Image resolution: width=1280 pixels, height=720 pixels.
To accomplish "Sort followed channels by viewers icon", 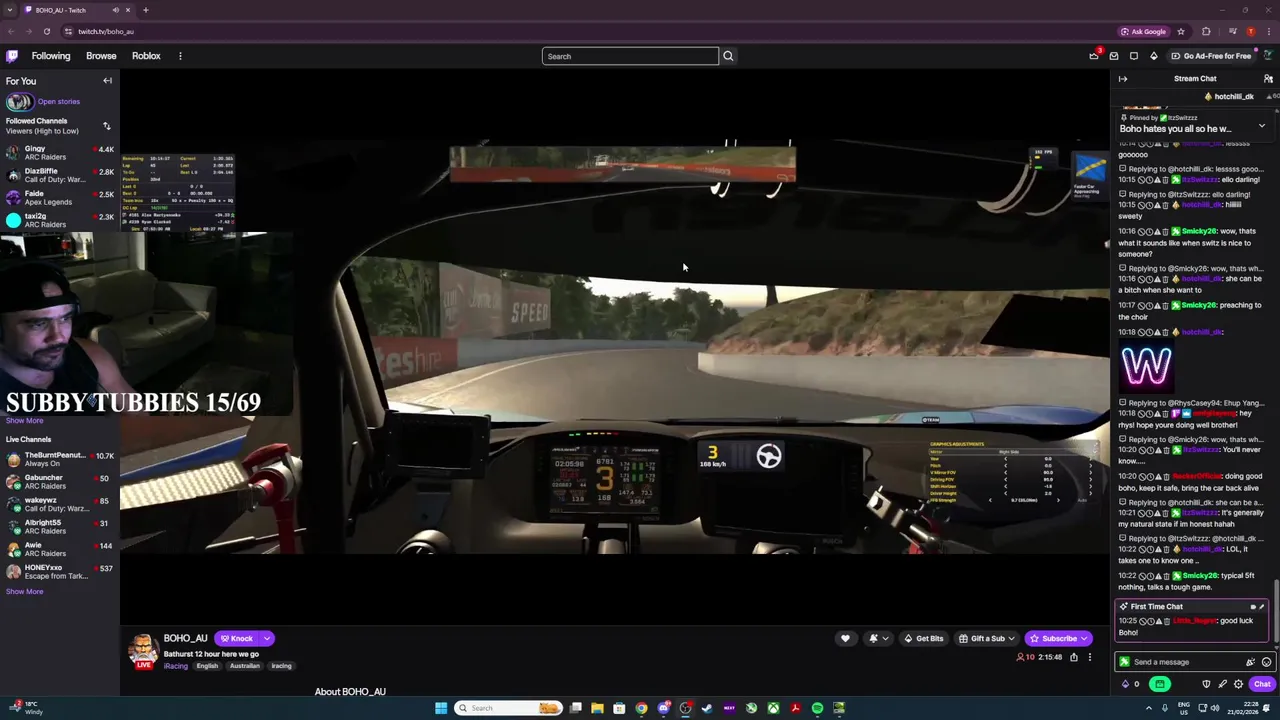I will coord(107,126).
